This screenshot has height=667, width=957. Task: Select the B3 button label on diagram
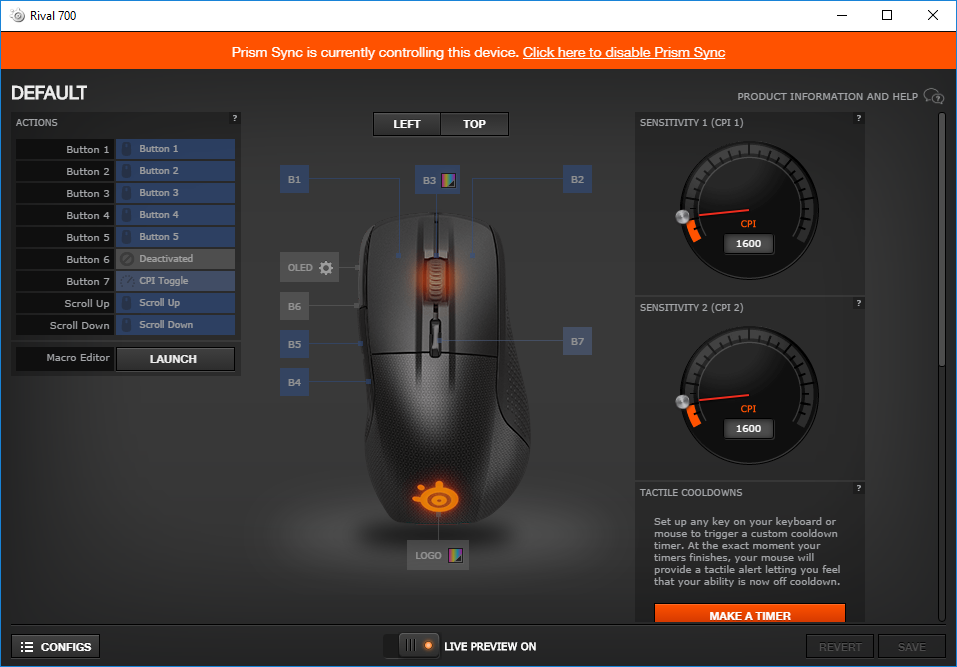[x=429, y=180]
